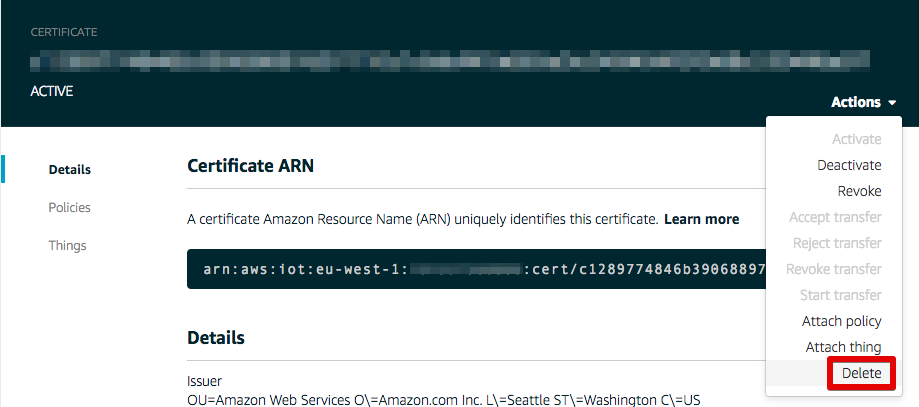Choose Revoke from the menu
This screenshot has height=407, width=919.
(x=859, y=191)
